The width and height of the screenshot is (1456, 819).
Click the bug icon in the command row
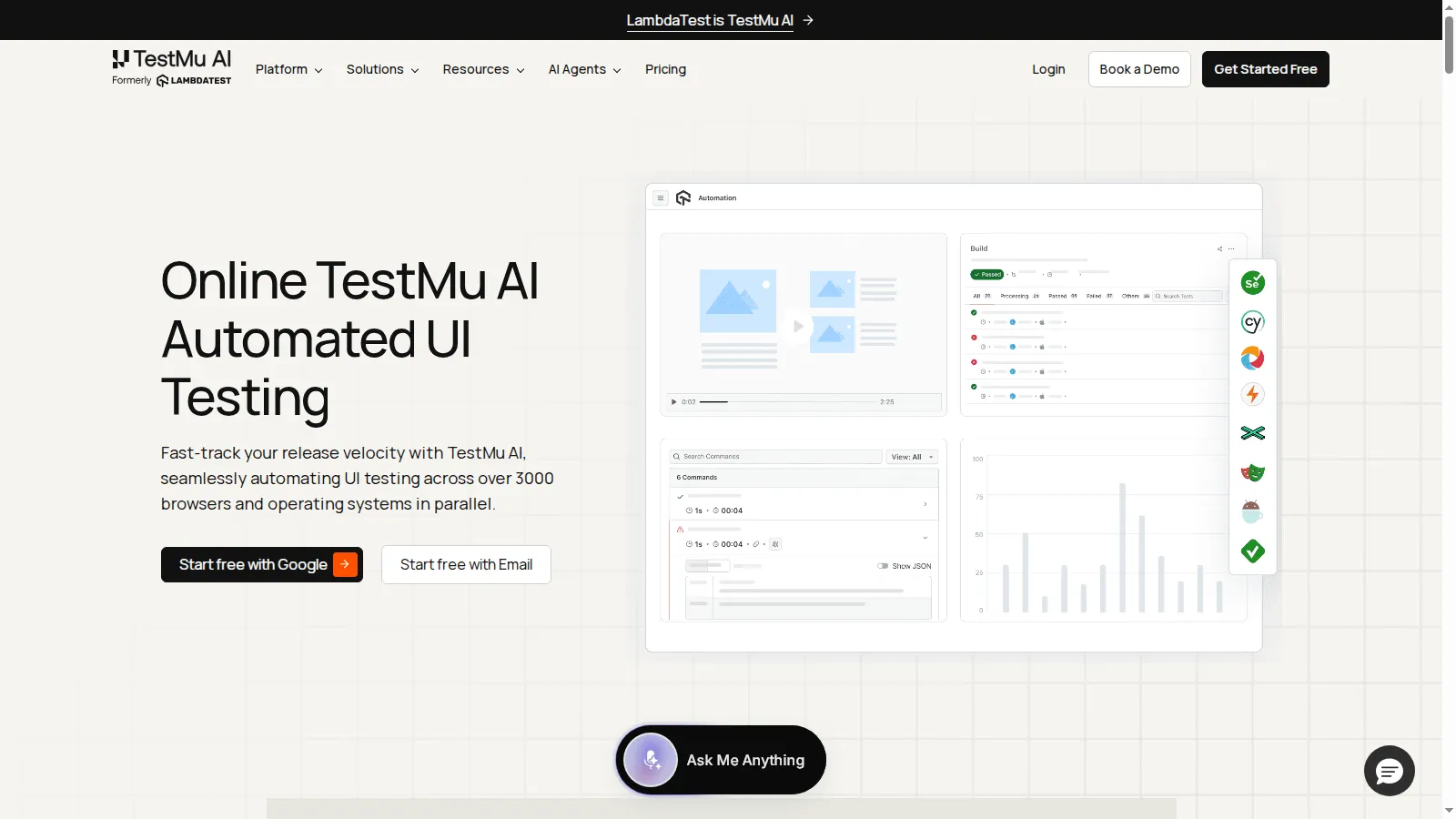pos(775,544)
